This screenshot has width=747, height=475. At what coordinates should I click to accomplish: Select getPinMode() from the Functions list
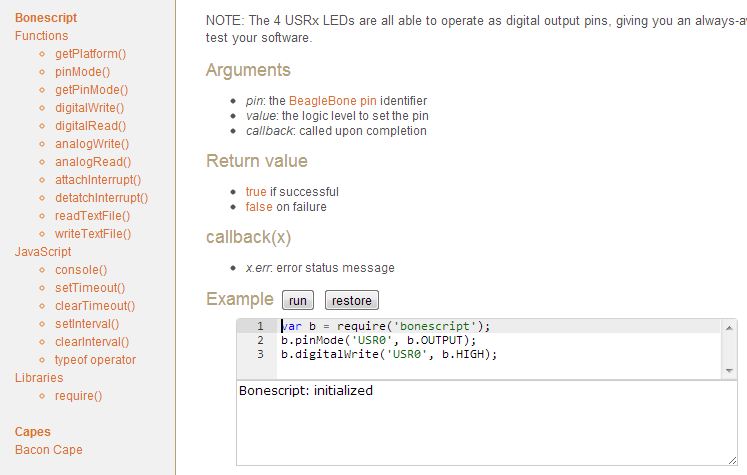91,90
